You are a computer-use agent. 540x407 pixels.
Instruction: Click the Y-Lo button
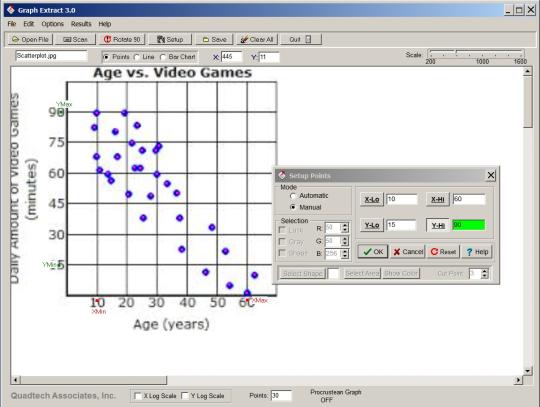tap(372, 225)
